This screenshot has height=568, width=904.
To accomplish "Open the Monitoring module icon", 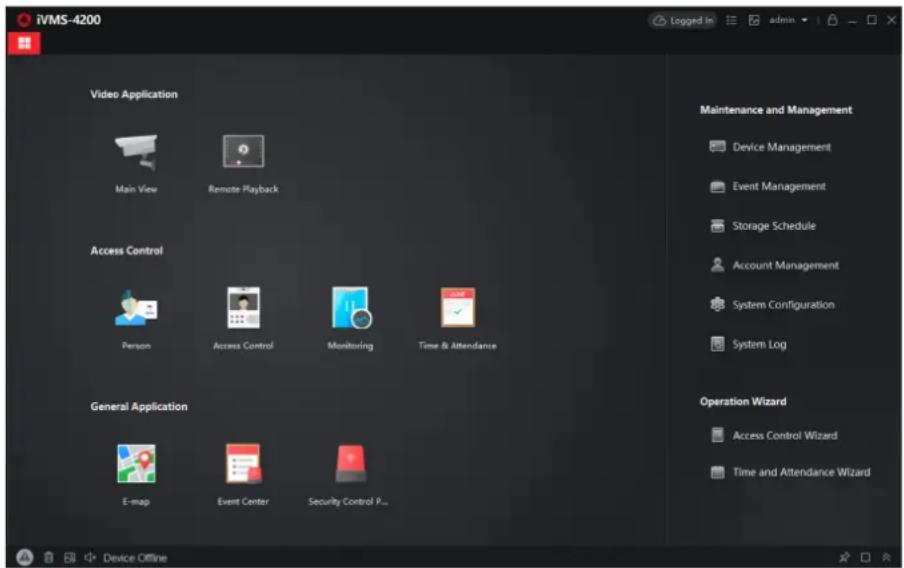I will pyautogui.click(x=352, y=307).
